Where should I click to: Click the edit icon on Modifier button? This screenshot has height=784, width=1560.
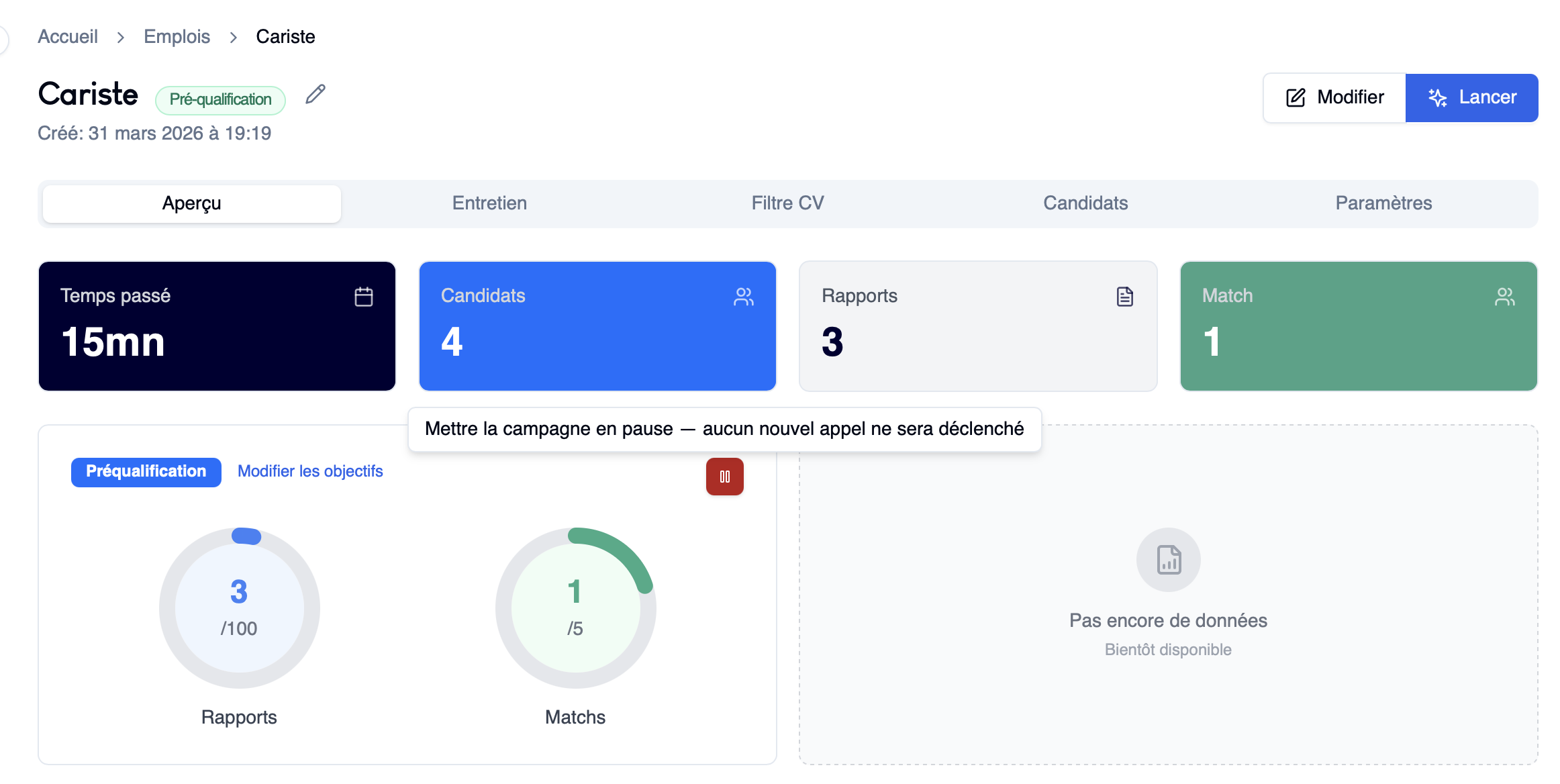click(1296, 98)
